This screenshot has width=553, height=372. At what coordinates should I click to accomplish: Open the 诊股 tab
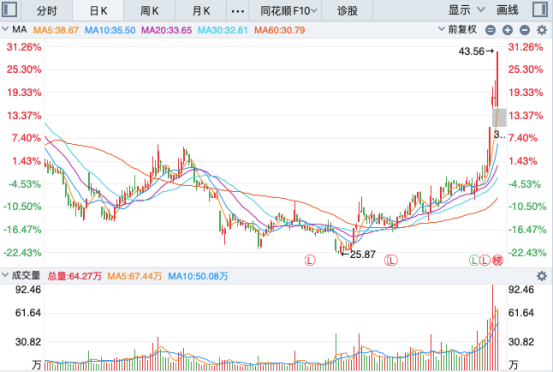[x=347, y=11]
